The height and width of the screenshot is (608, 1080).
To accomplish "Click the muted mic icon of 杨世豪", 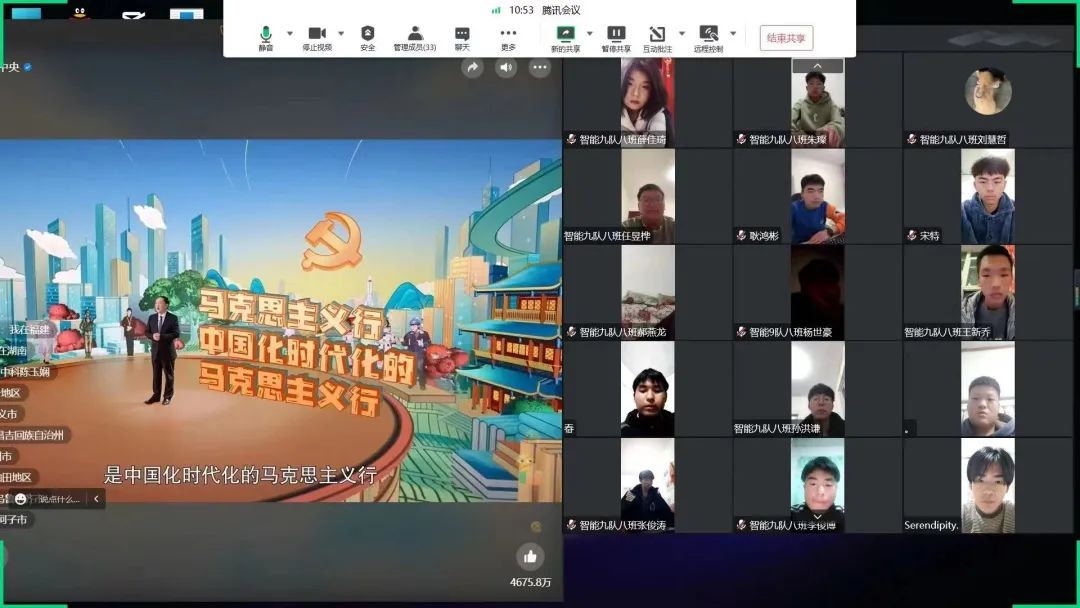I will pos(741,332).
